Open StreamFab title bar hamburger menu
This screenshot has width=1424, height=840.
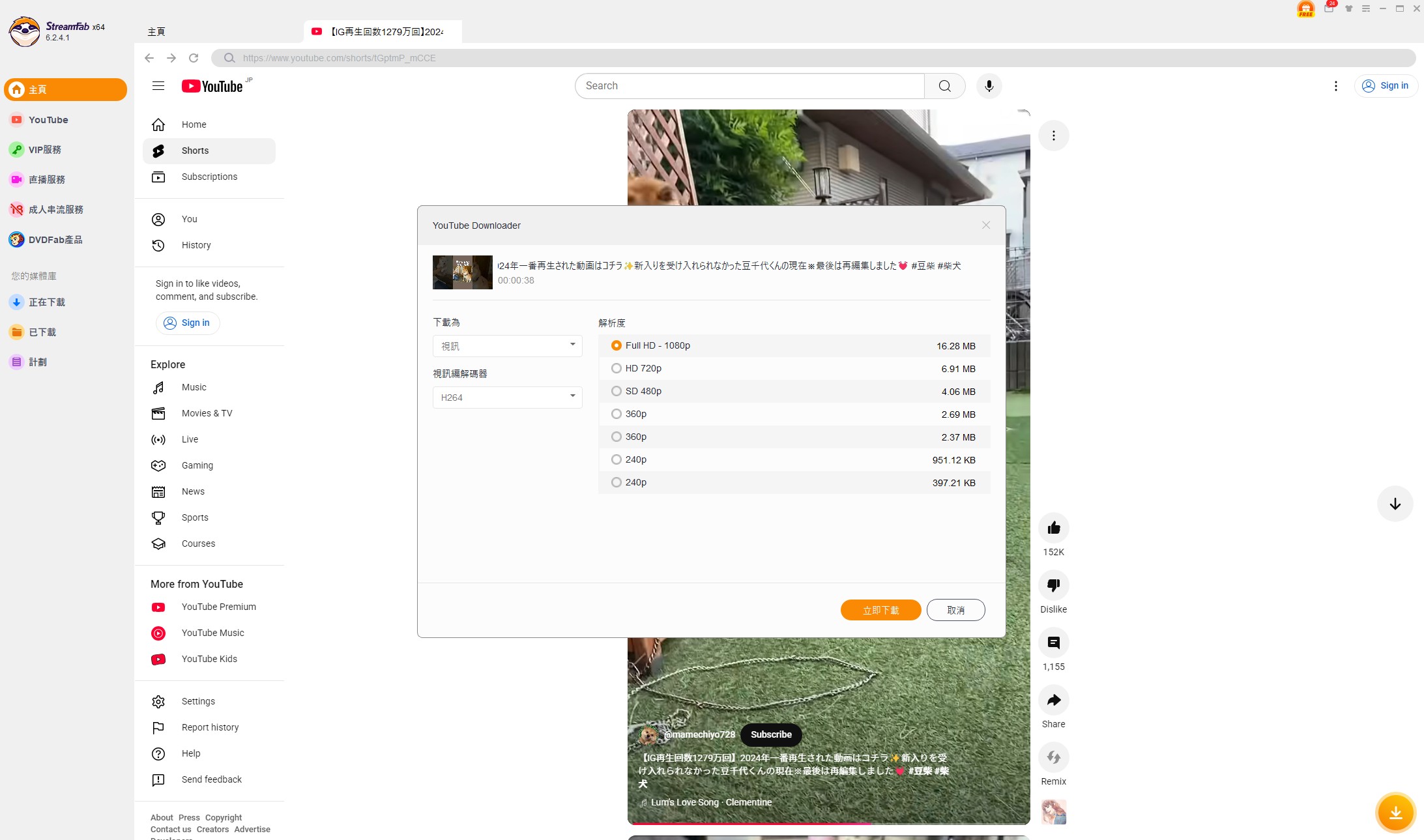[1365, 8]
